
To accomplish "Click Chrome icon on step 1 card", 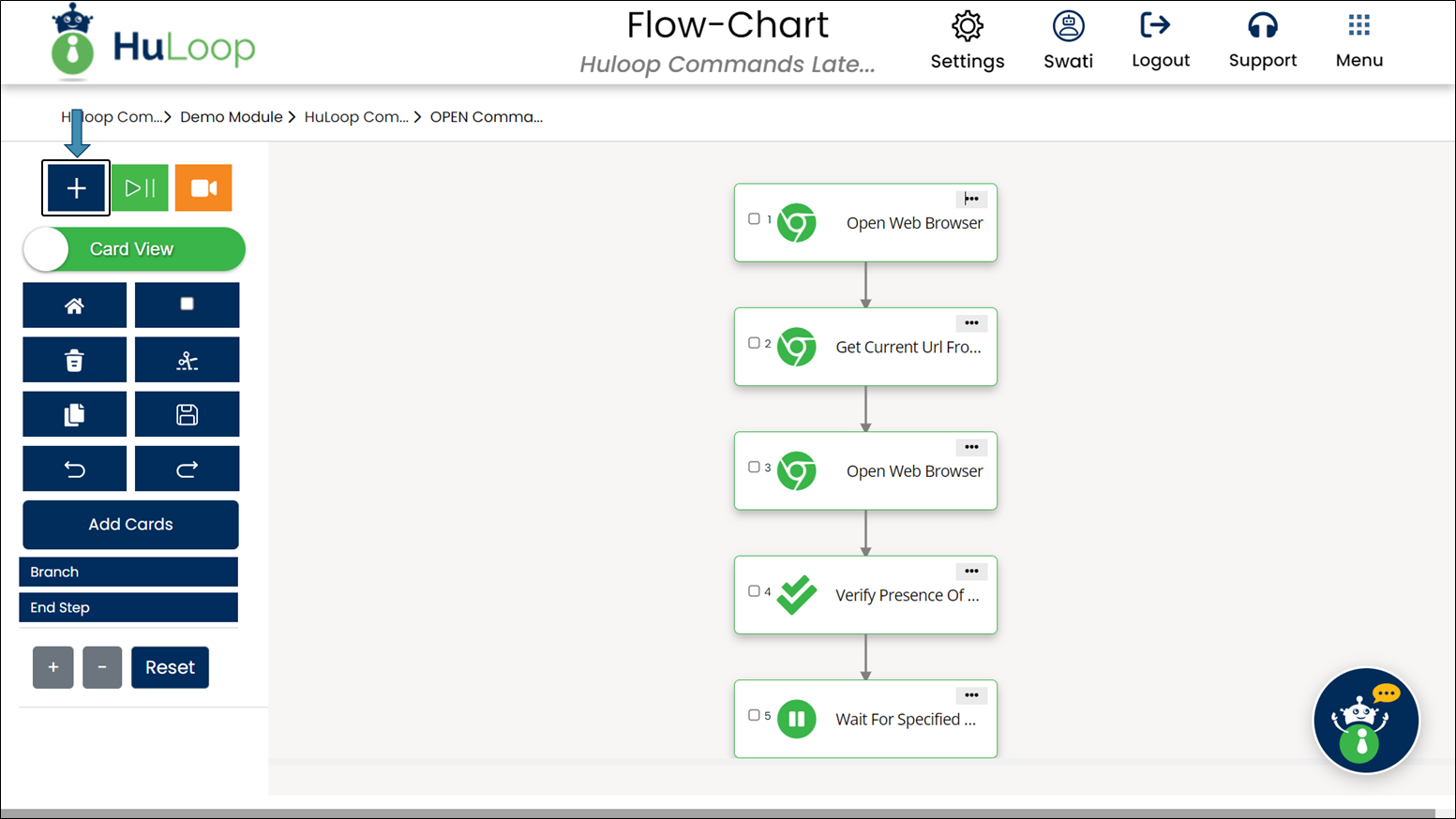I will point(797,223).
